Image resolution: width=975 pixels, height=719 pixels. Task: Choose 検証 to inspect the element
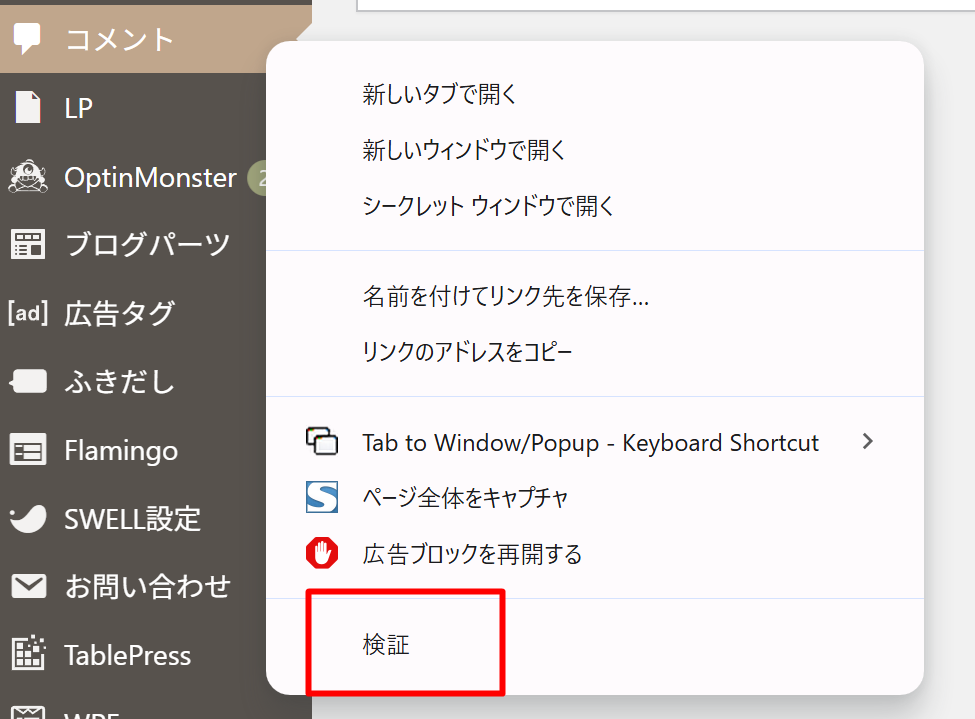click(x=386, y=646)
